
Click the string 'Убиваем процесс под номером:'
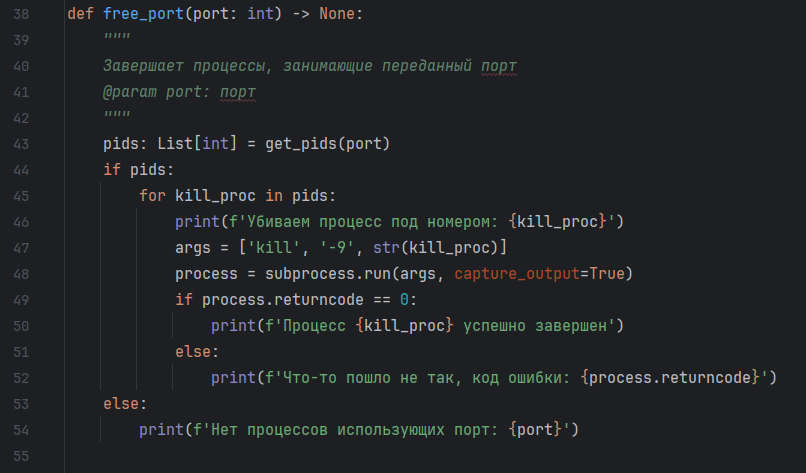coord(372,222)
